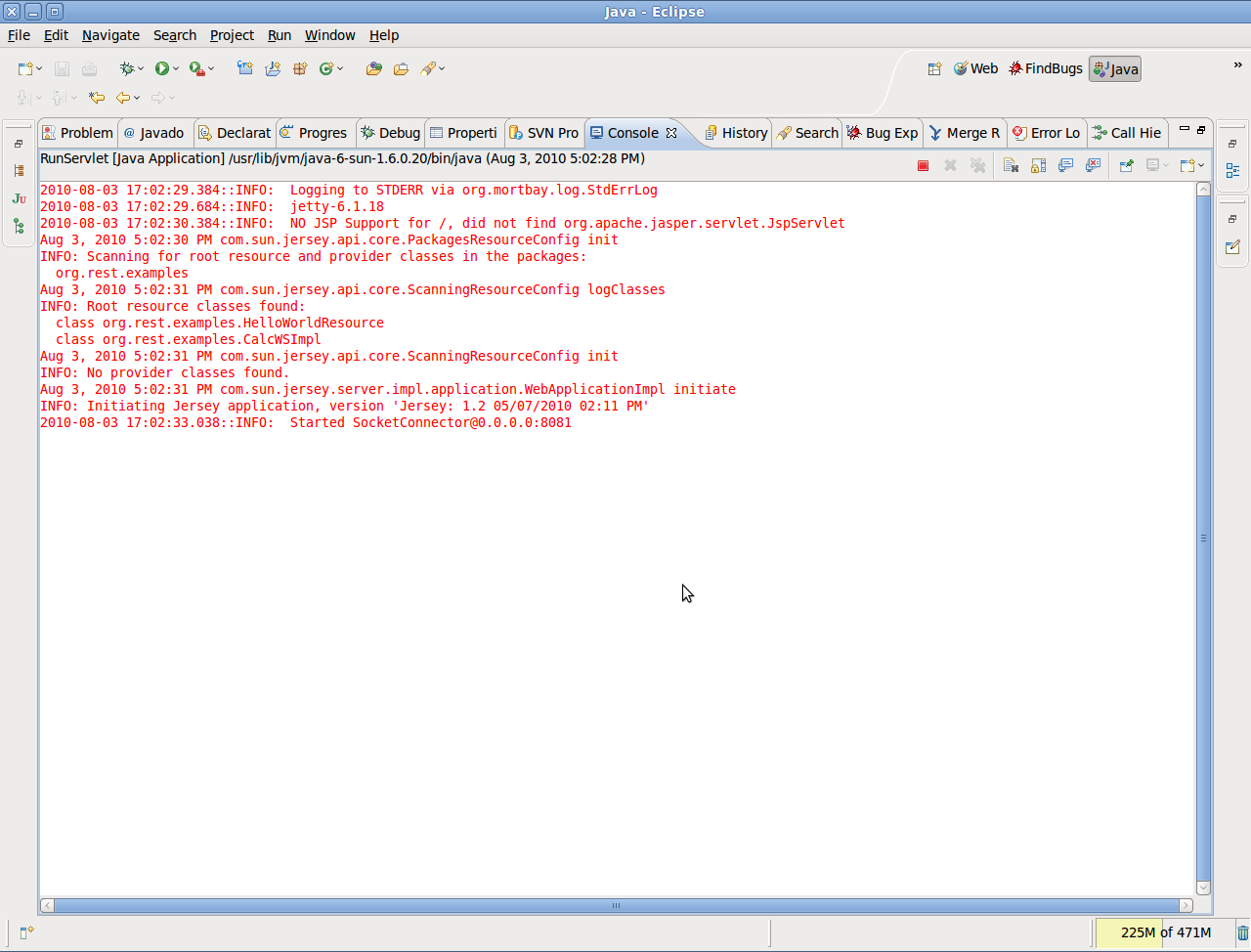Switch to the FindBugs perspective
The image size is (1251, 952).
[x=1046, y=68]
